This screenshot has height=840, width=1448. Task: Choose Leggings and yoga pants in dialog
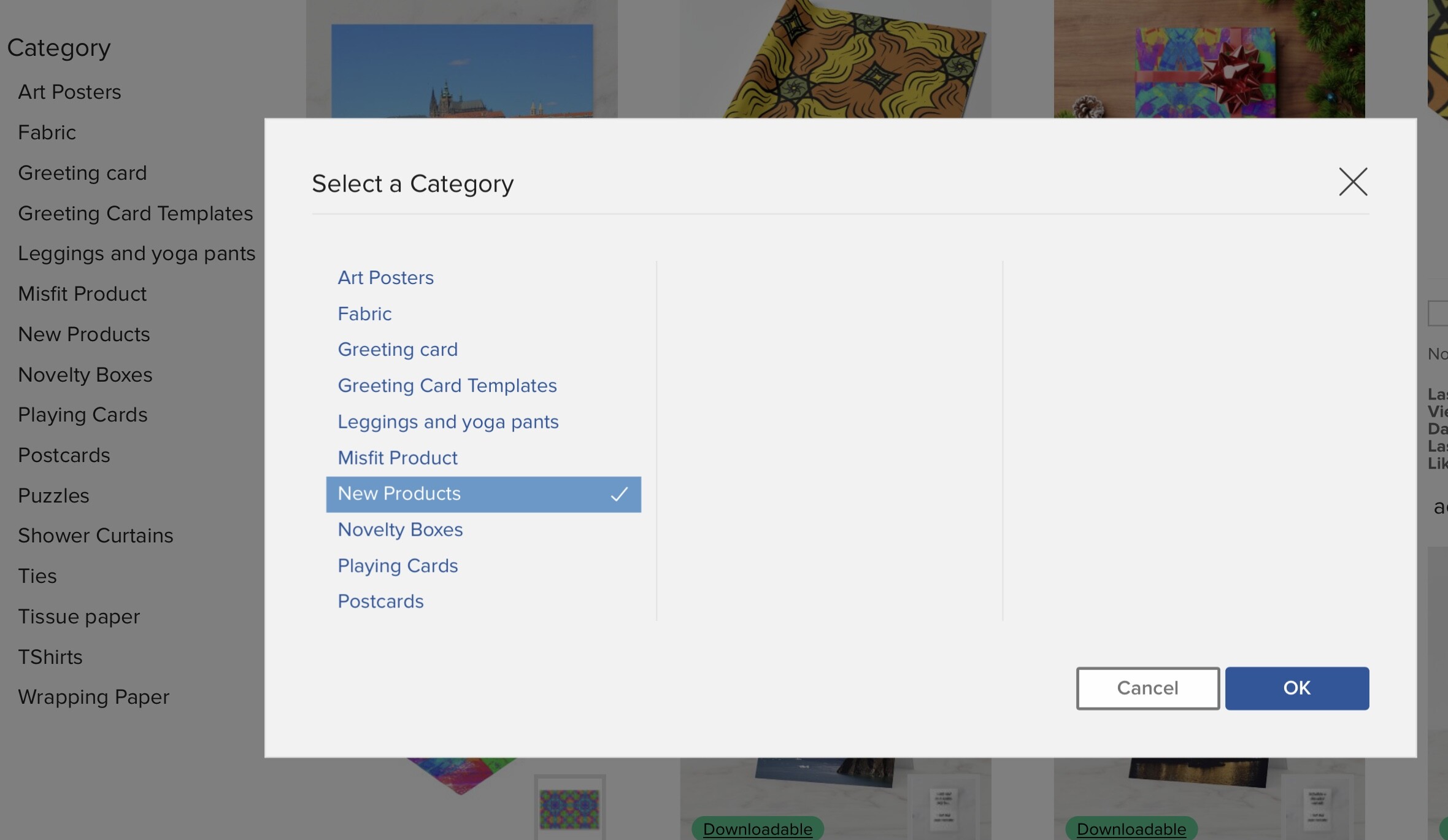point(448,422)
